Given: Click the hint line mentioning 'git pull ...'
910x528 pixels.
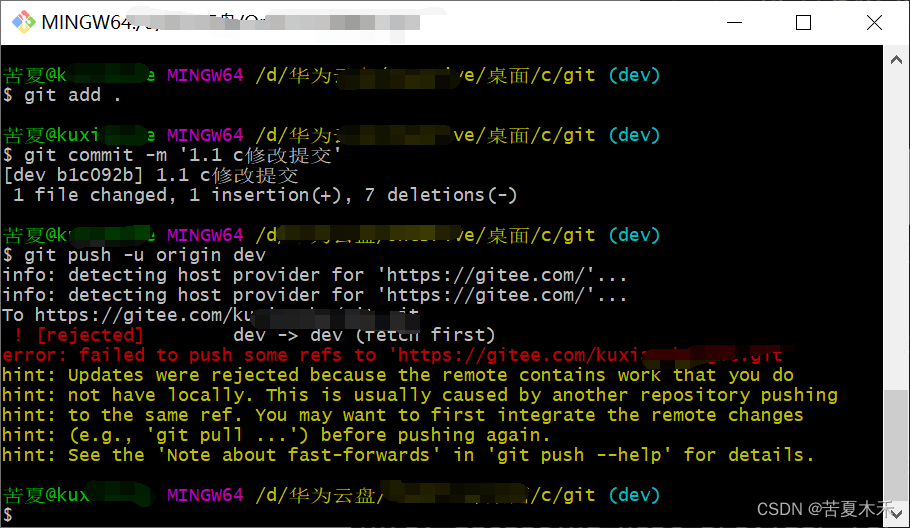Looking at the screenshot, I should [x=276, y=435].
